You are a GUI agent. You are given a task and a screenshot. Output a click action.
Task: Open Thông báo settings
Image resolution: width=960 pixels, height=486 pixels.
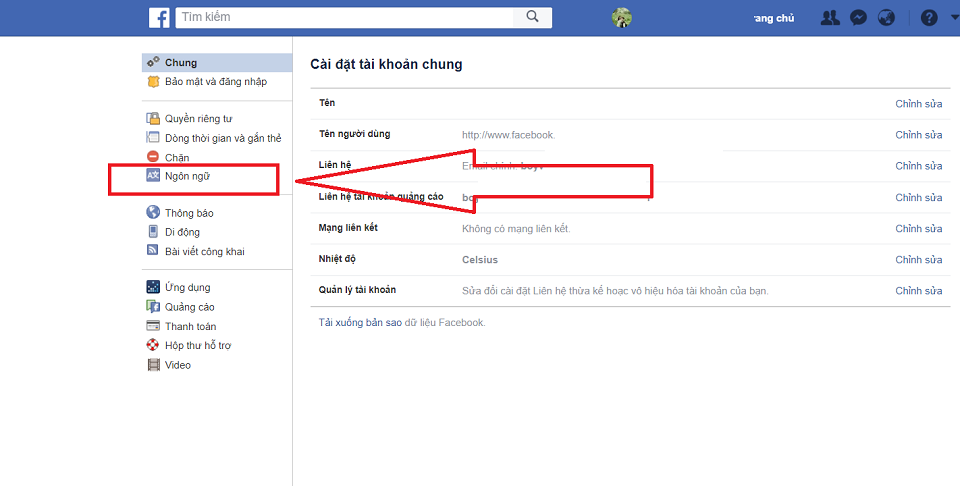click(189, 213)
